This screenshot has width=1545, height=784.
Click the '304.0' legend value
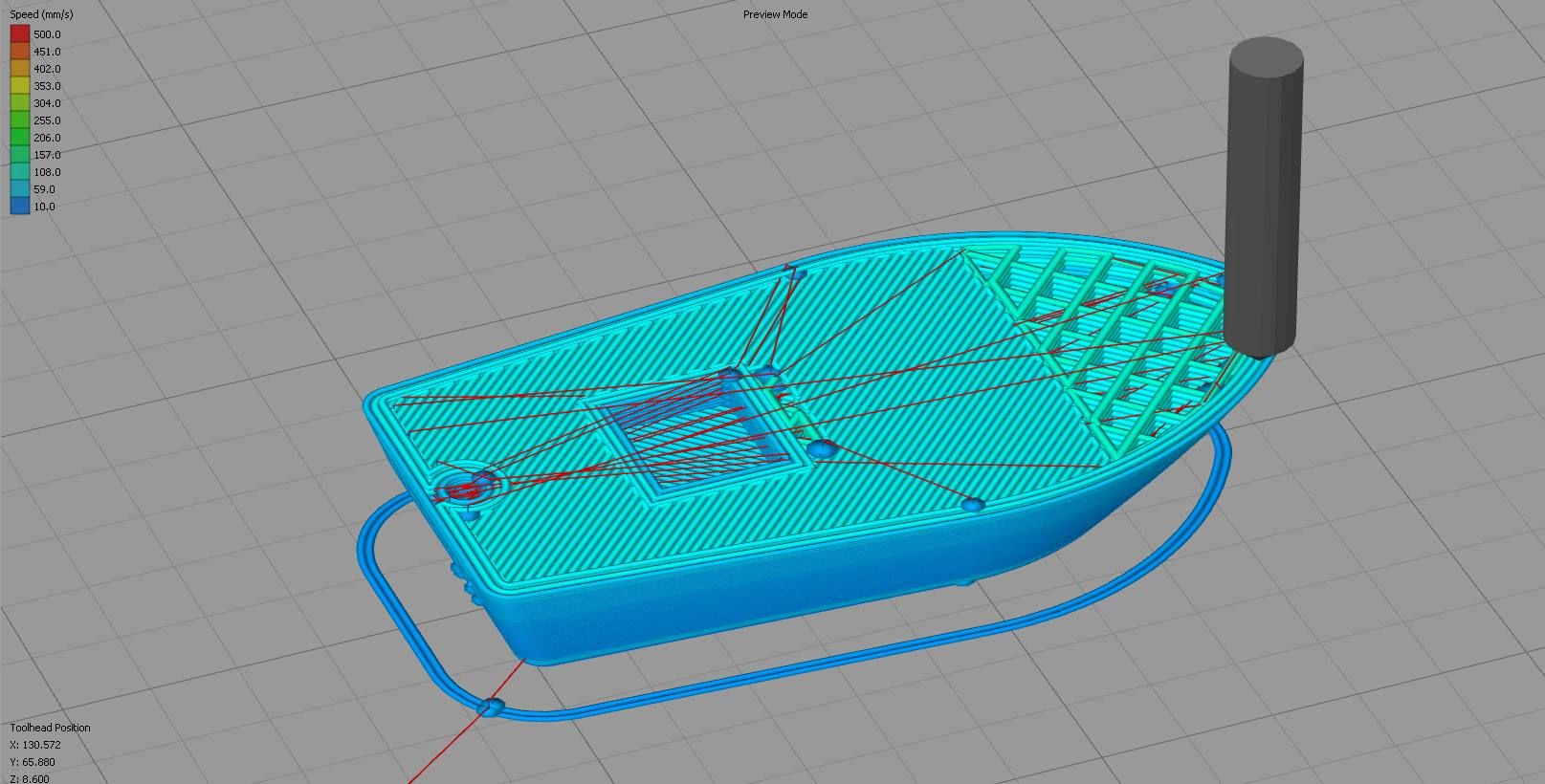(x=47, y=103)
